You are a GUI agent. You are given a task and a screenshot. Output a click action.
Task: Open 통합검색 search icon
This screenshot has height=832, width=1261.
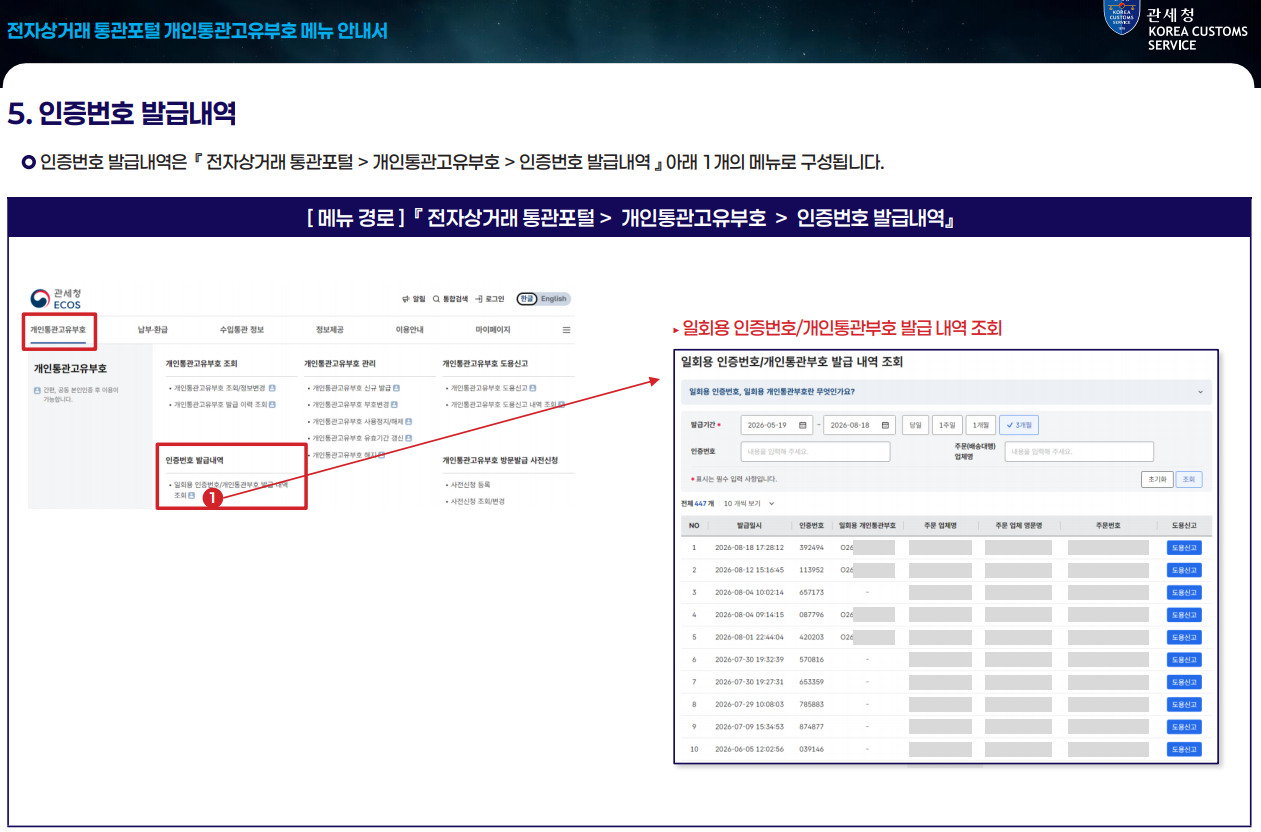[436, 299]
